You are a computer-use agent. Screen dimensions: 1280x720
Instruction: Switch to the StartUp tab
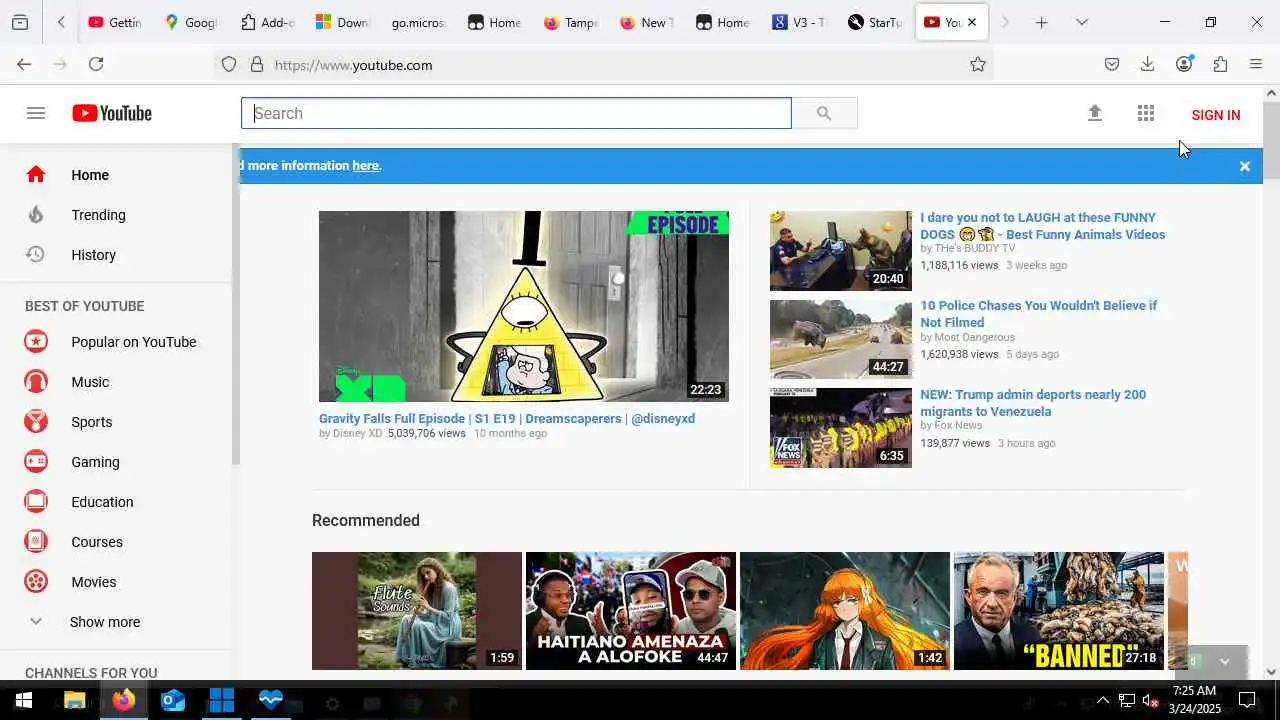(874, 22)
